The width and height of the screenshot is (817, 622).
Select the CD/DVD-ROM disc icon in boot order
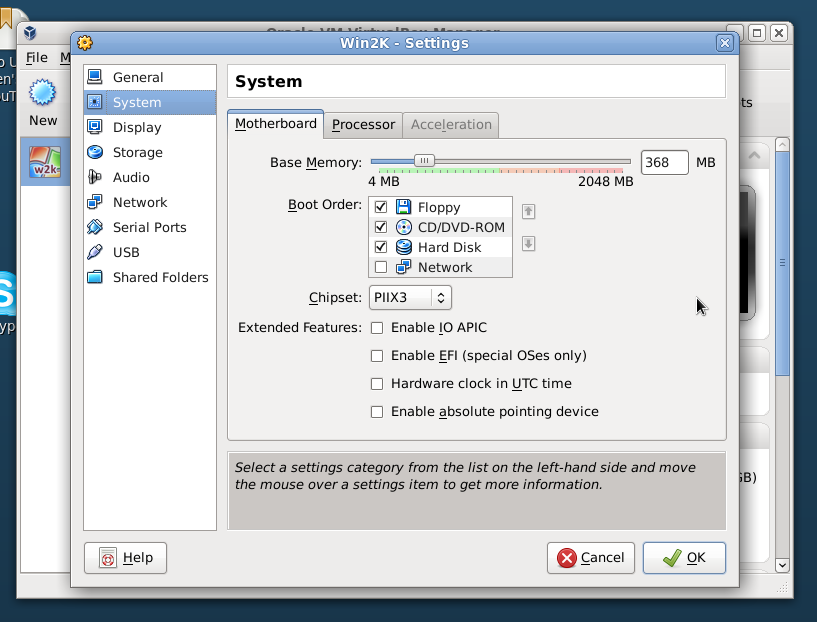(x=403, y=227)
